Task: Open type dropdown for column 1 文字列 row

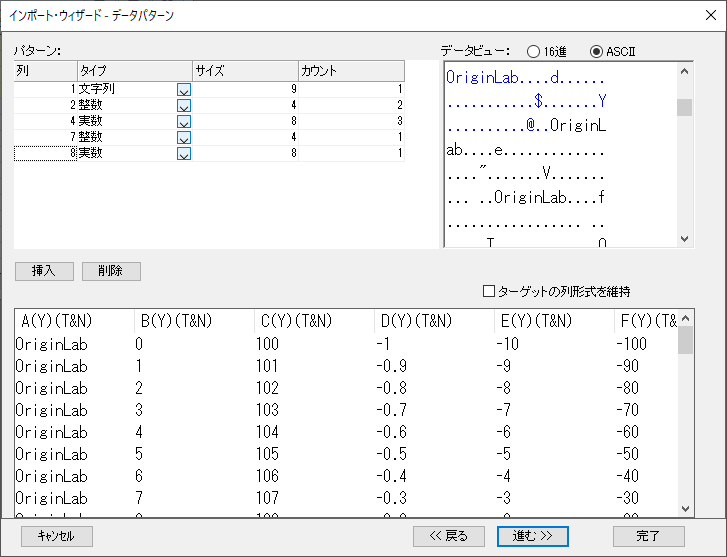Action: (x=183, y=89)
